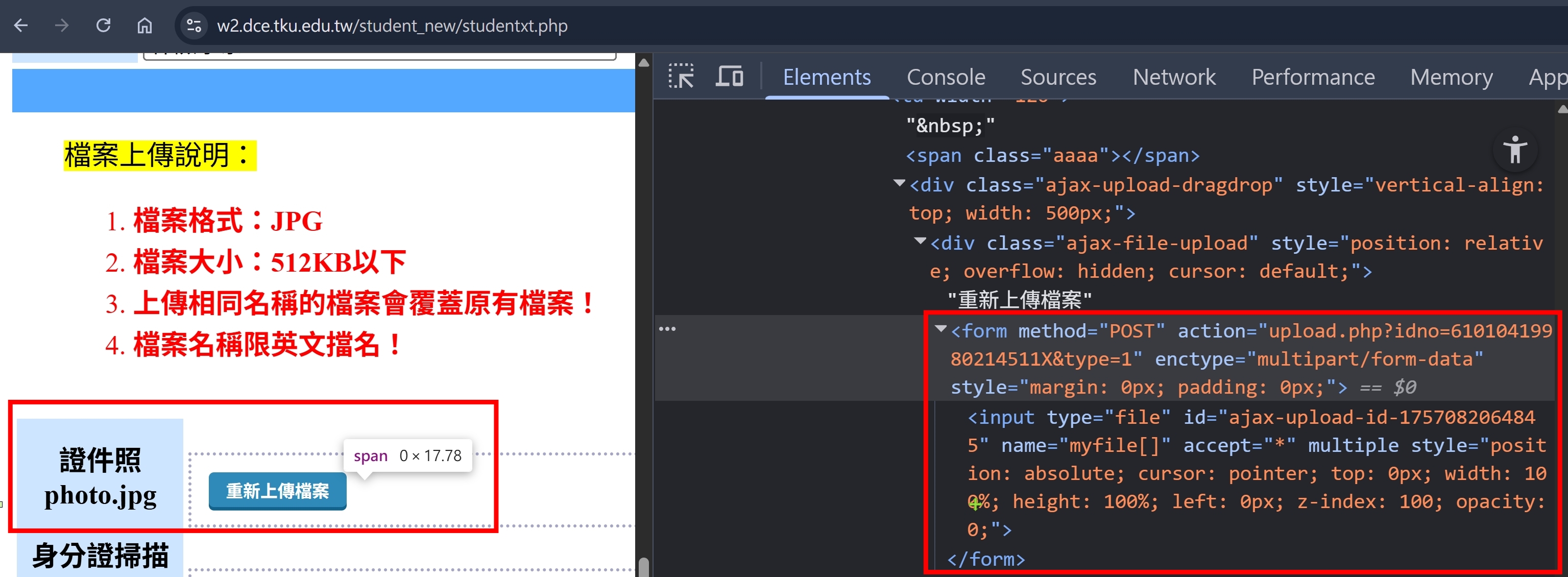
Task: Activate the DevTools inspect element picker
Action: (x=681, y=77)
